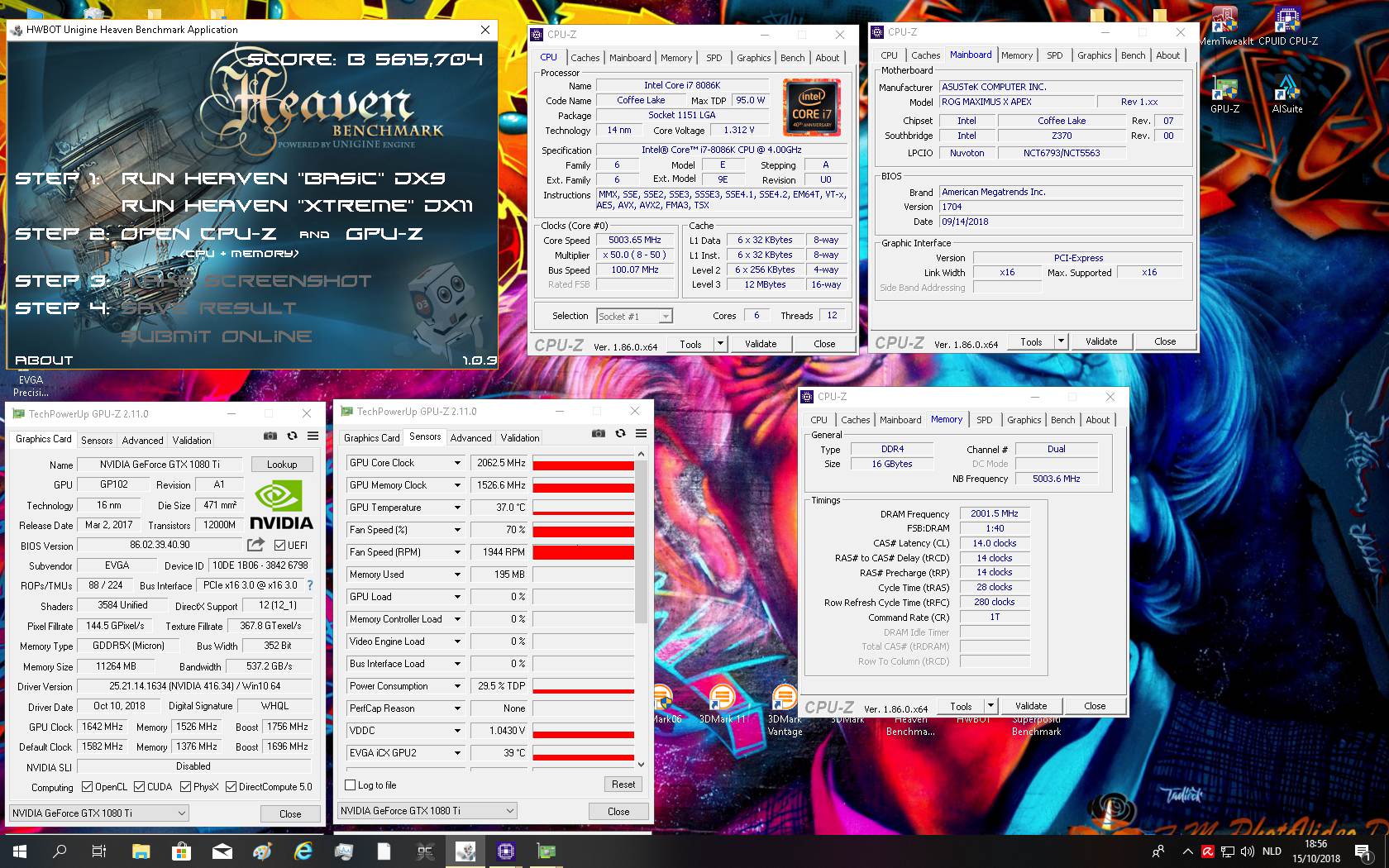Open Tools dropdown arrow in CPU-Z CPU window
This screenshot has height=868, width=1389.
[720, 343]
